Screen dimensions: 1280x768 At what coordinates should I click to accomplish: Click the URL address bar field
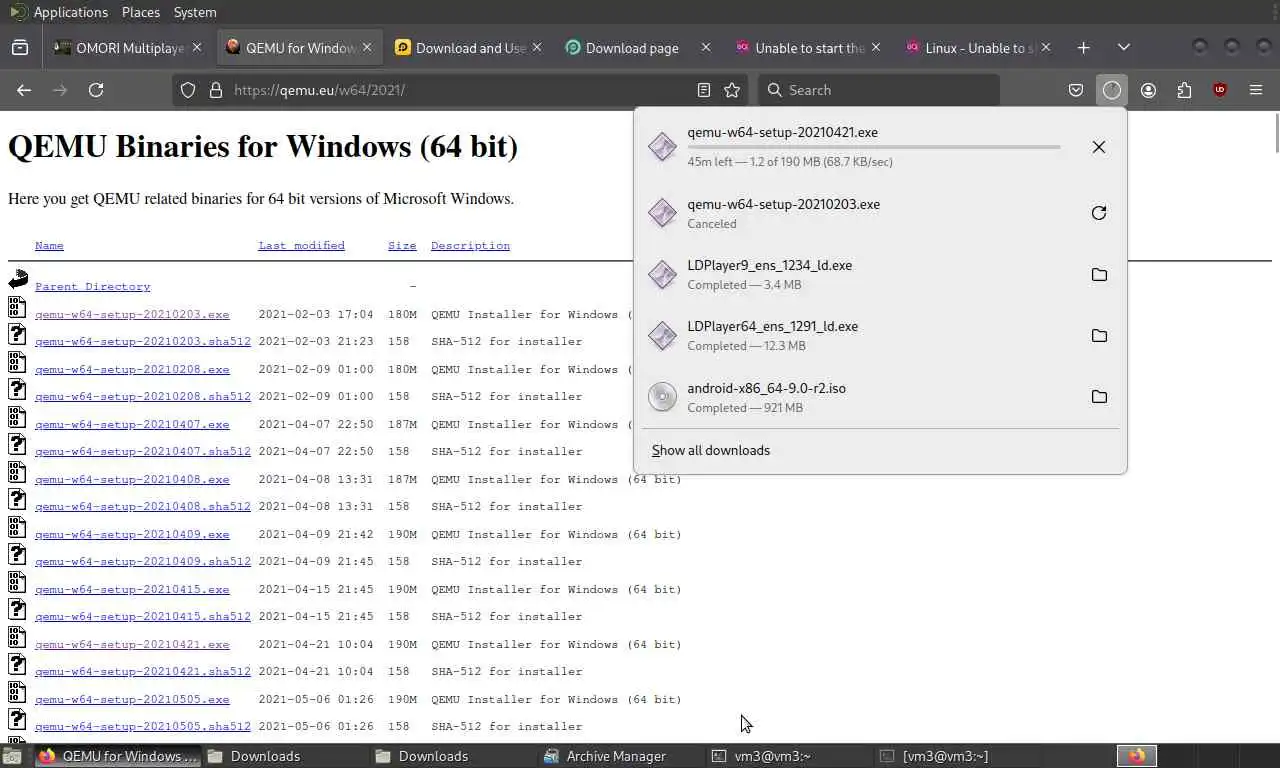coord(460,90)
